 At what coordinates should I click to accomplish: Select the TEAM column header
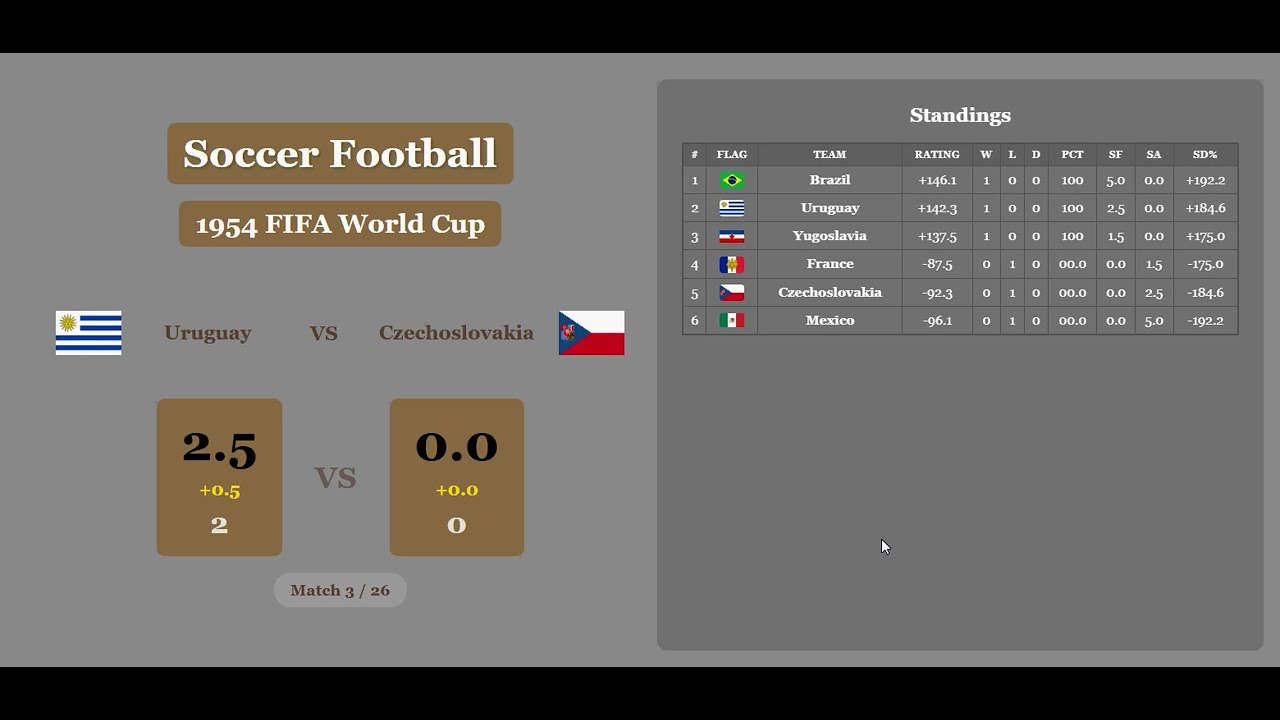tap(829, 155)
